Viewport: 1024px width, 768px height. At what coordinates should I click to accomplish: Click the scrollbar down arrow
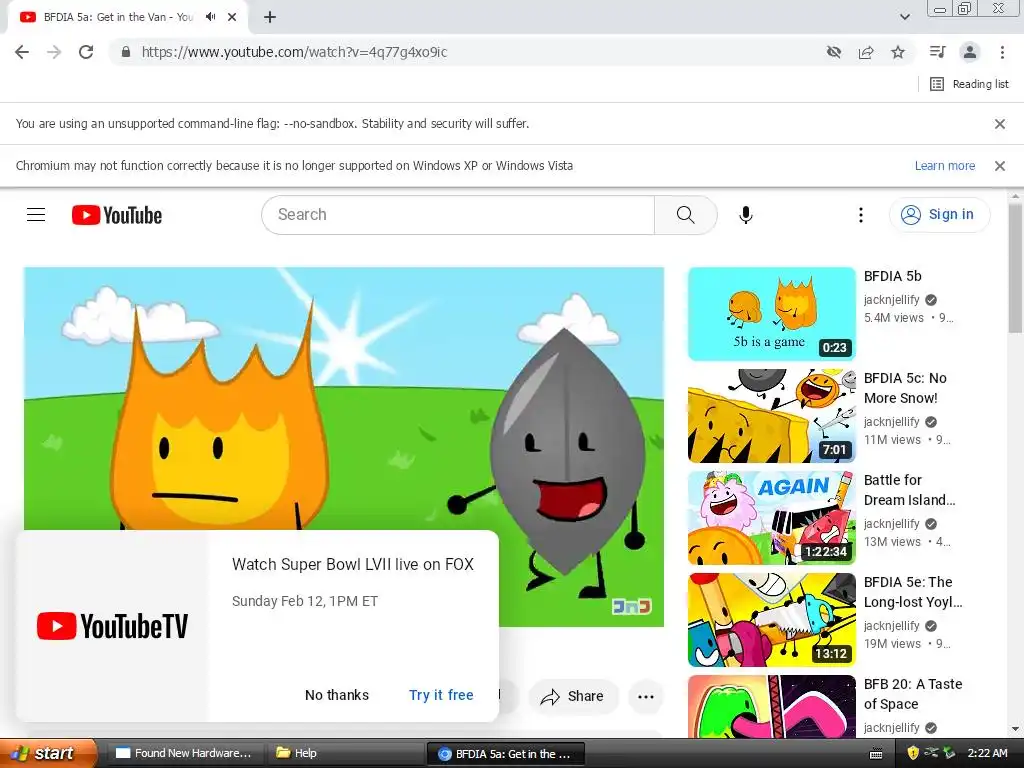click(1015, 729)
